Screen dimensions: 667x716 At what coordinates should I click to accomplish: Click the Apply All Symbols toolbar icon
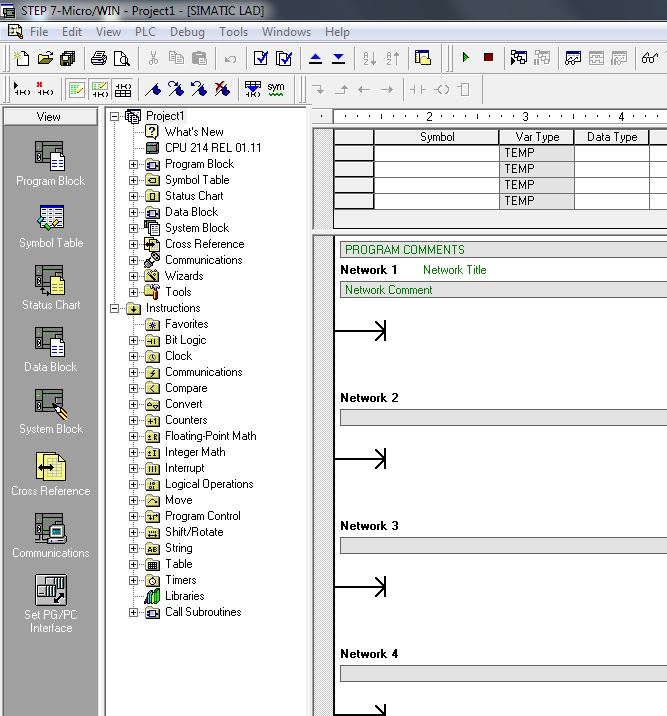click(252, 89)
